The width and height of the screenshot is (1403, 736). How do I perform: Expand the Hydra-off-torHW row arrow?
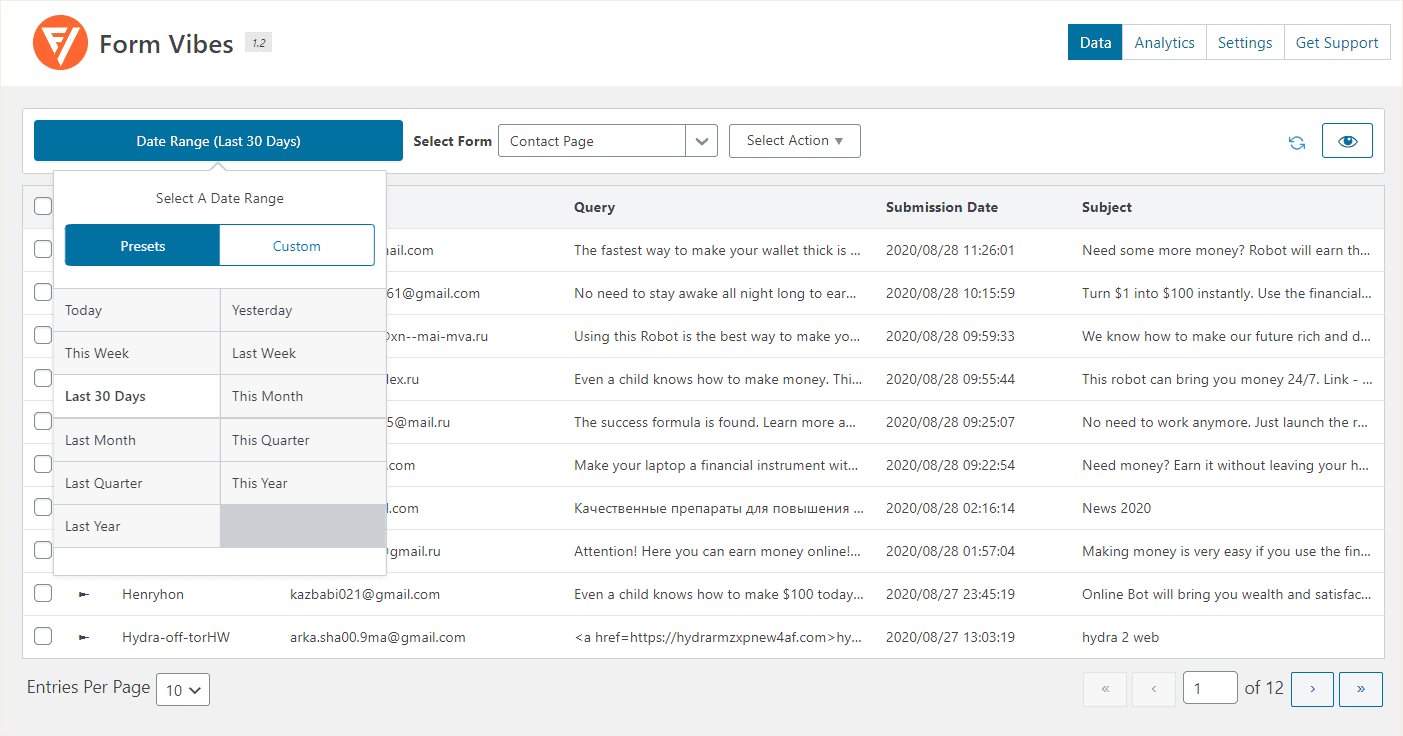pos(84,637)
